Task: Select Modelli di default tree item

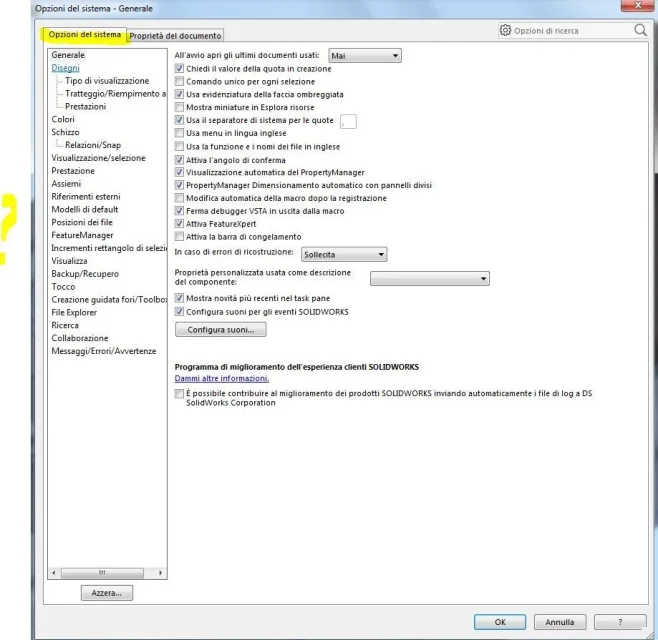Action: pos(85,209)
